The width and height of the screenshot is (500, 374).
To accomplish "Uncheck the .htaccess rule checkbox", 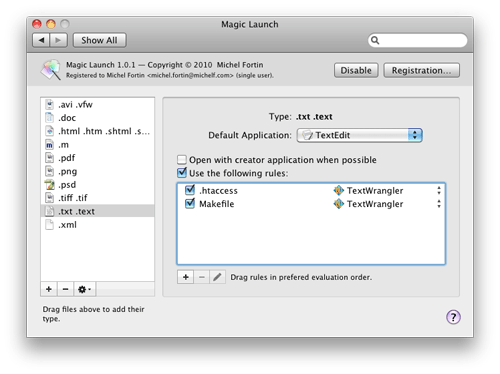I will 190,190.
